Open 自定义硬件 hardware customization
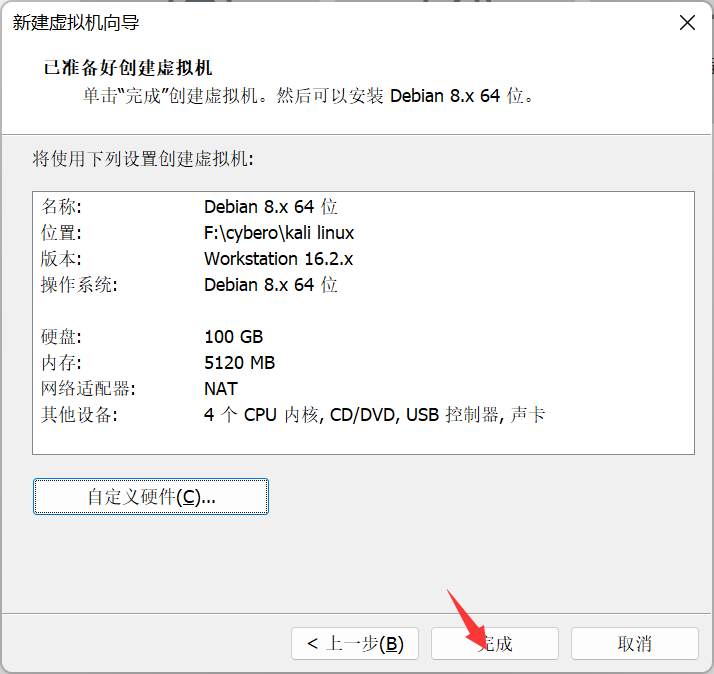Screen dimensions: 714x674 coord(151,497)
